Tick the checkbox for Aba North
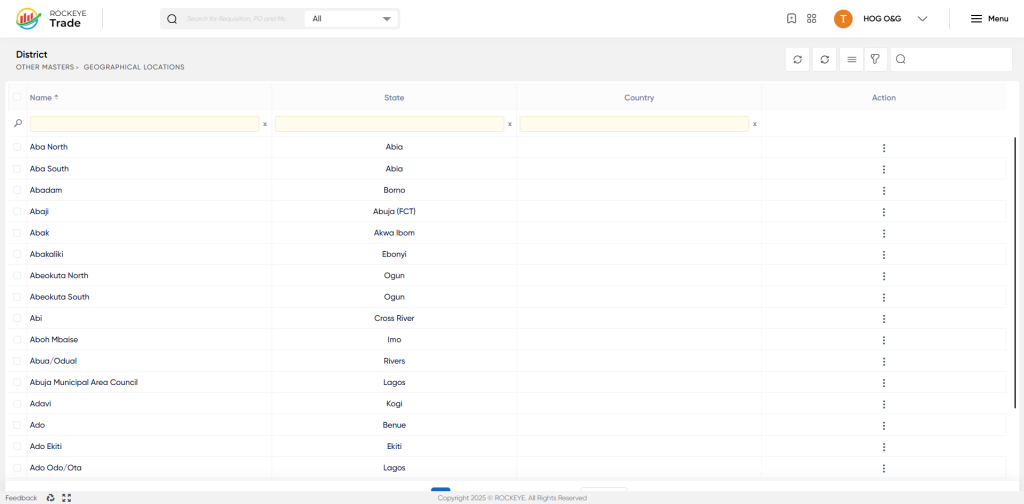The height and width of the screenshot is (504, 1024). click(17, 147)
